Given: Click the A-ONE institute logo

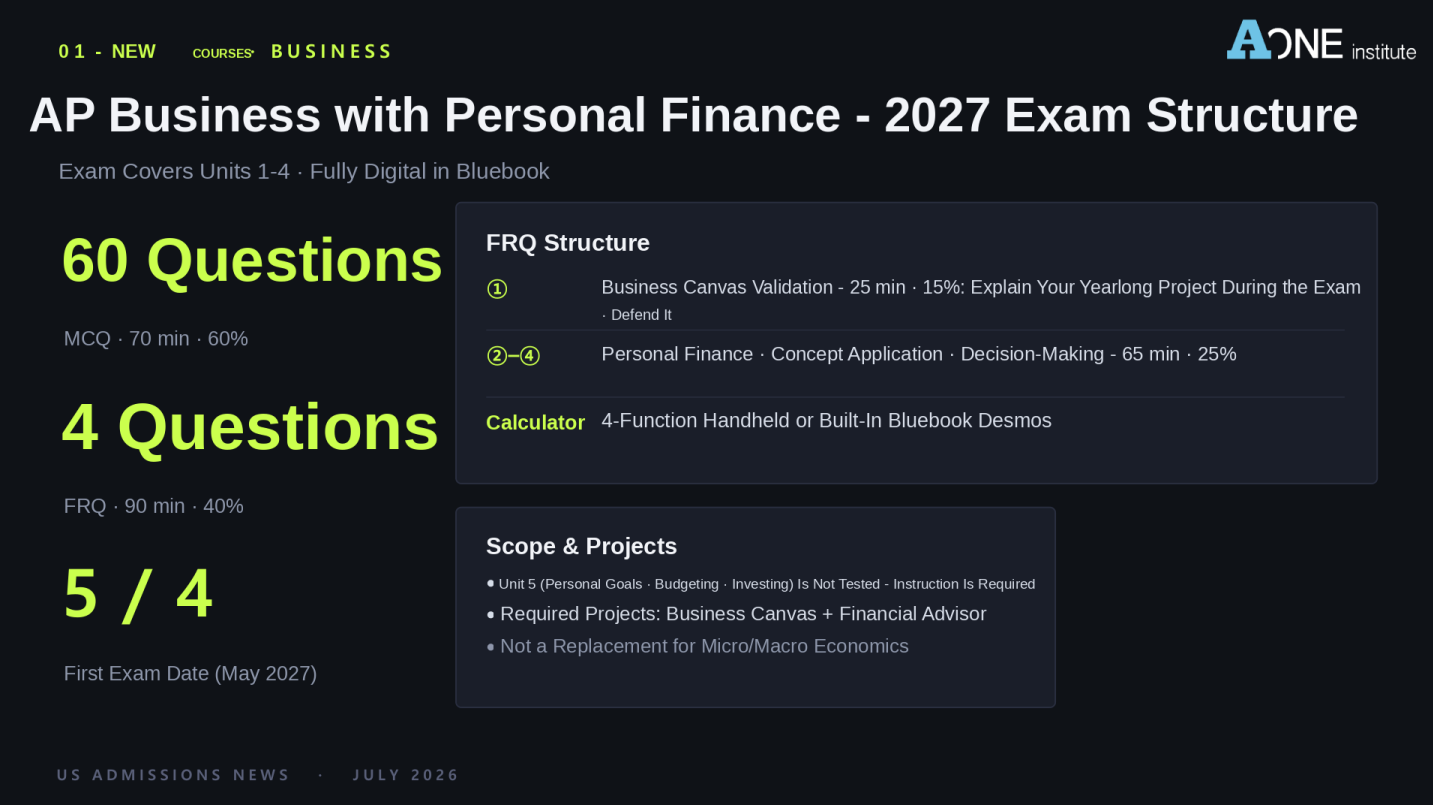Looking at the screenshot, I should [1321, 40].
